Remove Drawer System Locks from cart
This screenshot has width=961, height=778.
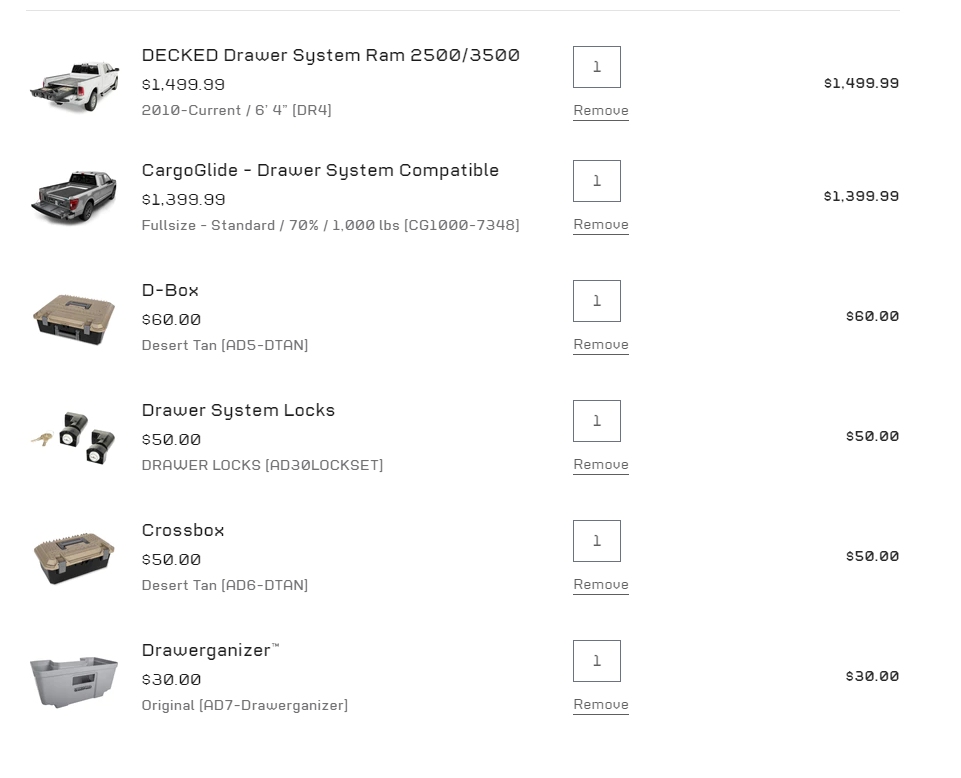(x=600, y=465)
